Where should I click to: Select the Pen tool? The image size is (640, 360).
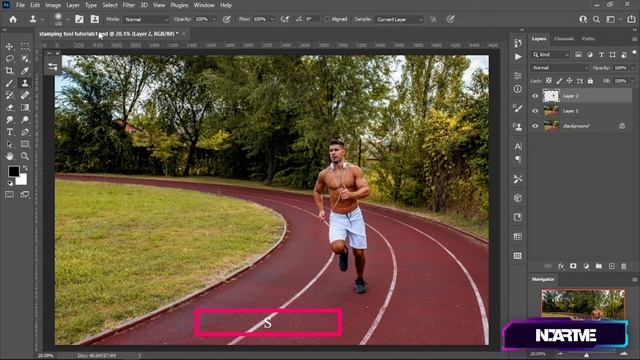click(x=25, y=132)
